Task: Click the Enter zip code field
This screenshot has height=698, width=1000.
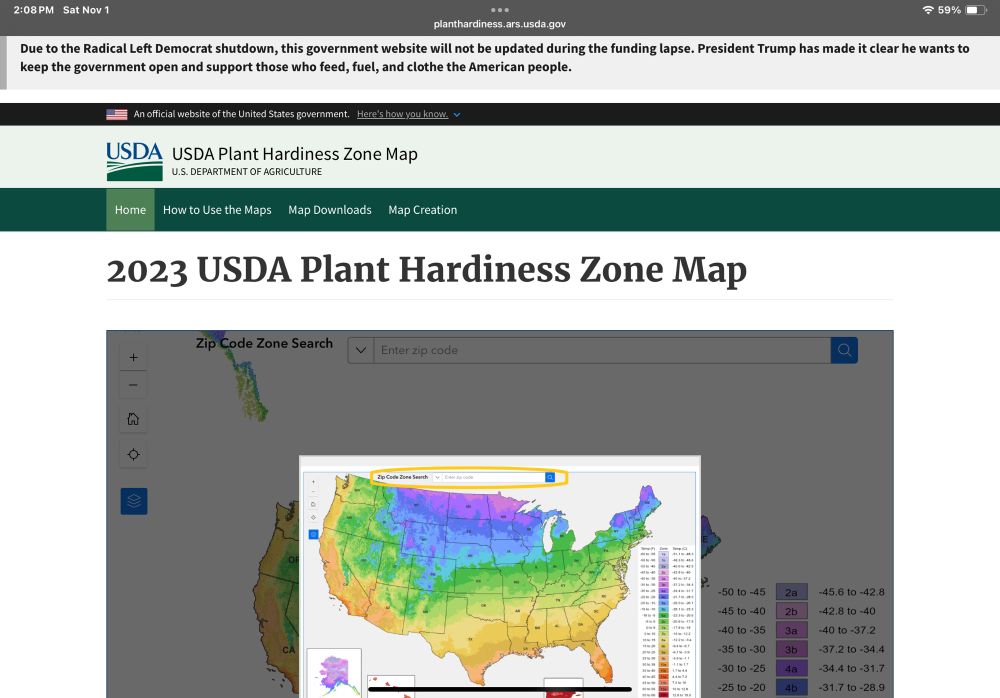Action: pyautogui.click(x=602, y=350)
